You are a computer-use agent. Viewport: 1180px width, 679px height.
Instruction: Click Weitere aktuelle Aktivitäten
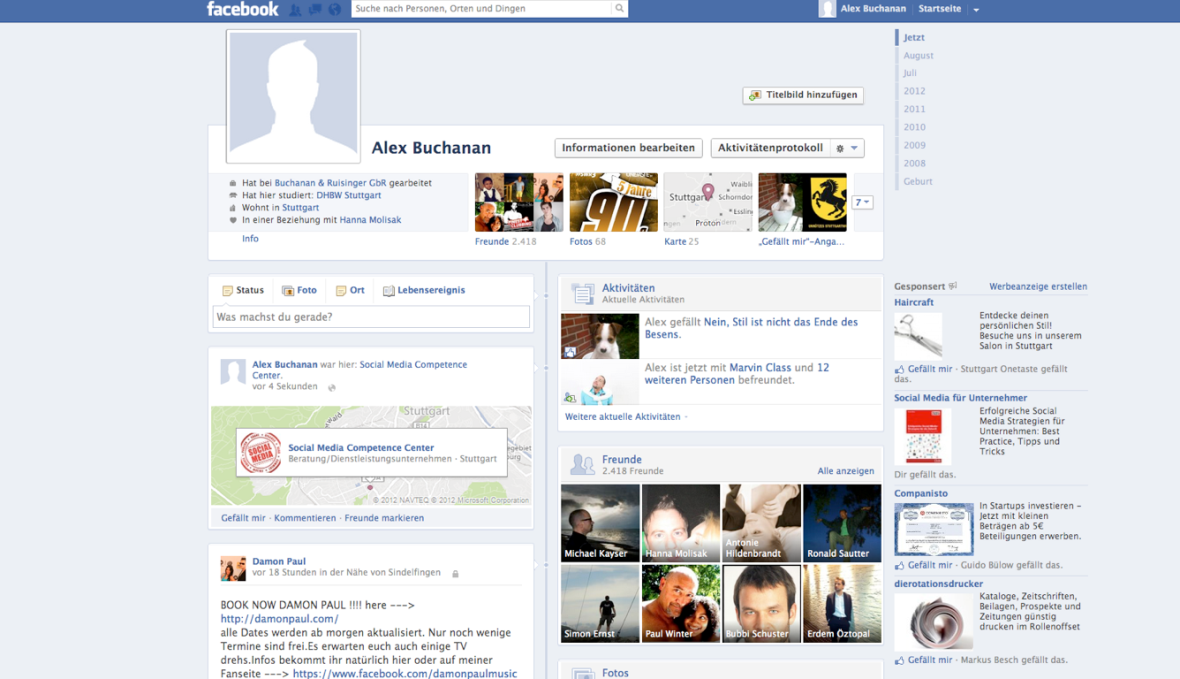coord(622,416)
